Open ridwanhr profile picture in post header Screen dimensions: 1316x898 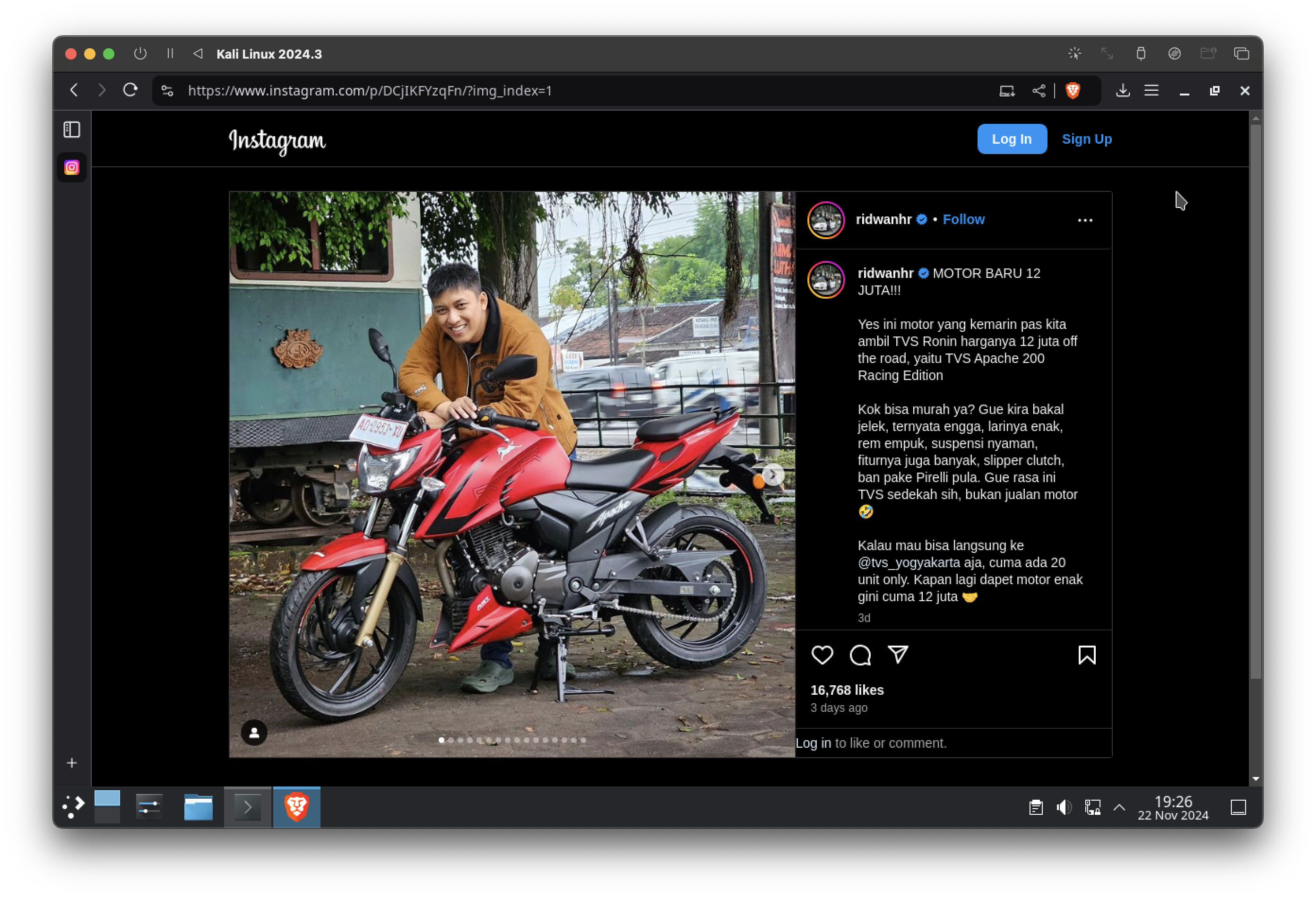click(826, 220)
